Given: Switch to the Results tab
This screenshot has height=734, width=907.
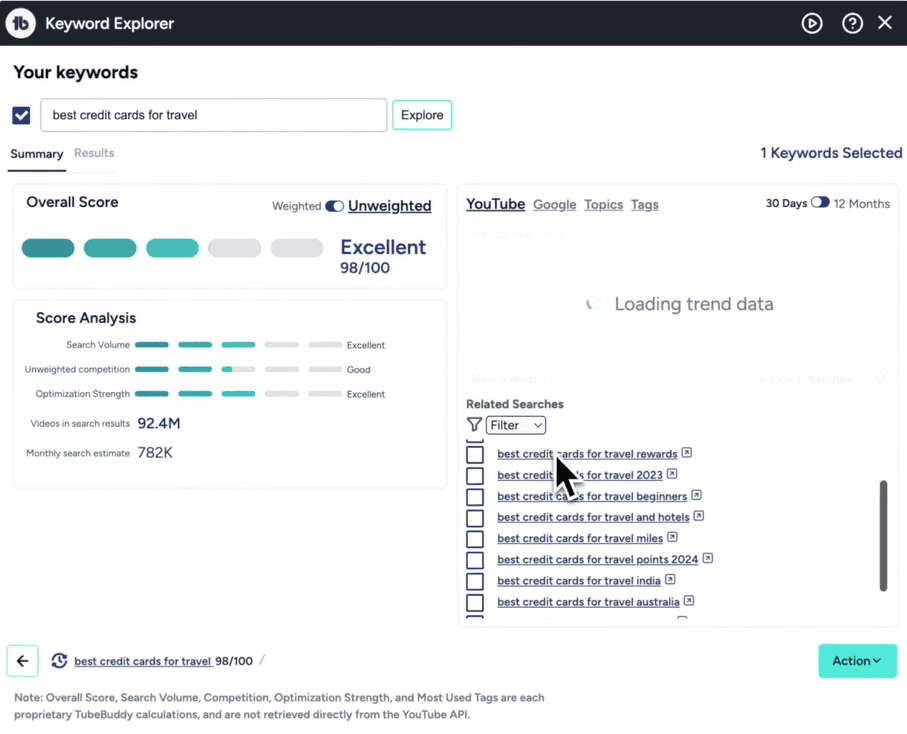Looking at the screenshot, I should click(x=94, y=153).
